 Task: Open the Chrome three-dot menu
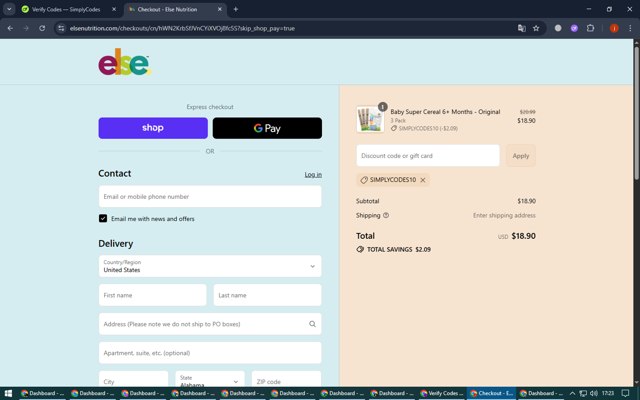[630, 28]
